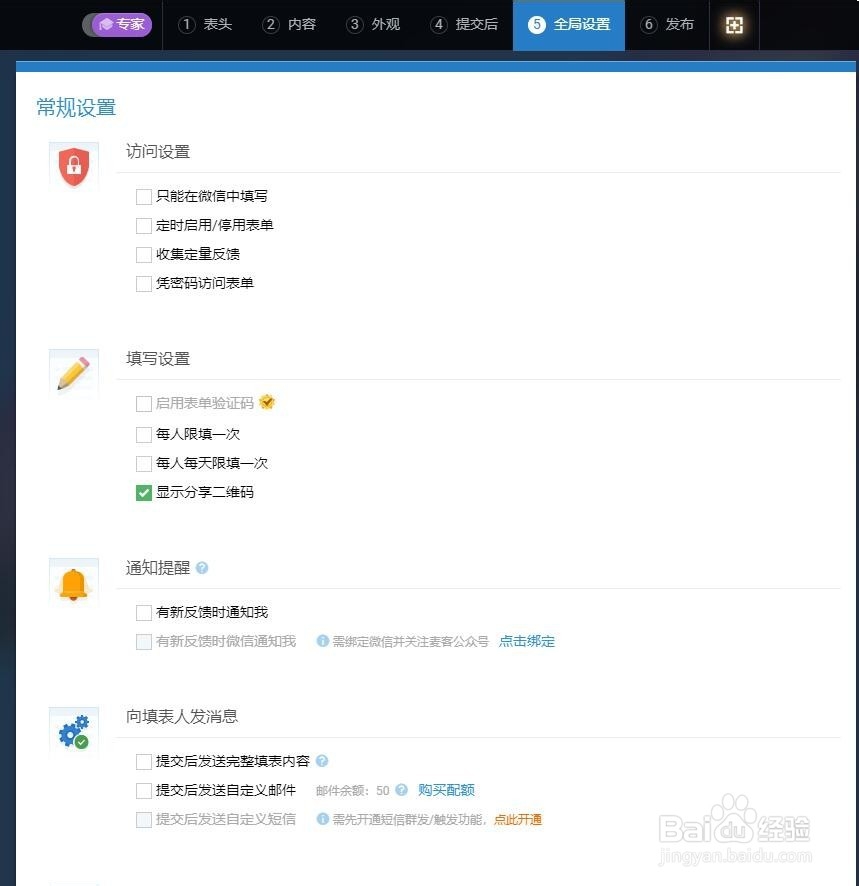
Task: Open help for 提交后发送完整填表内容
Action: (322, 761)
